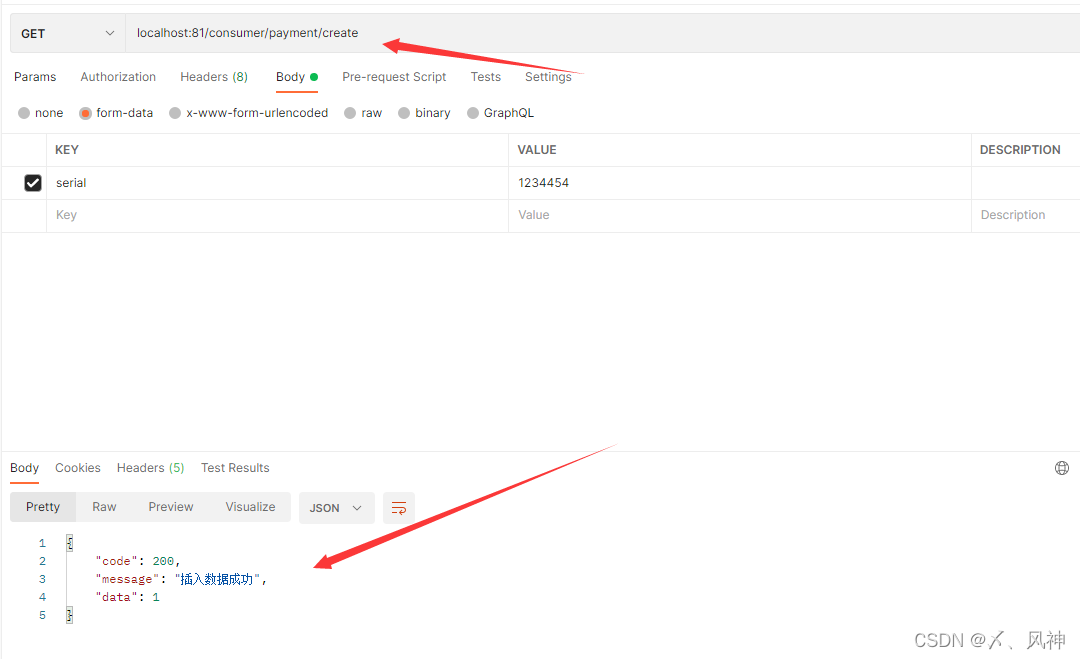Select the binary body option
Screen dimensions: 1080x659
(x=404, y=113)
